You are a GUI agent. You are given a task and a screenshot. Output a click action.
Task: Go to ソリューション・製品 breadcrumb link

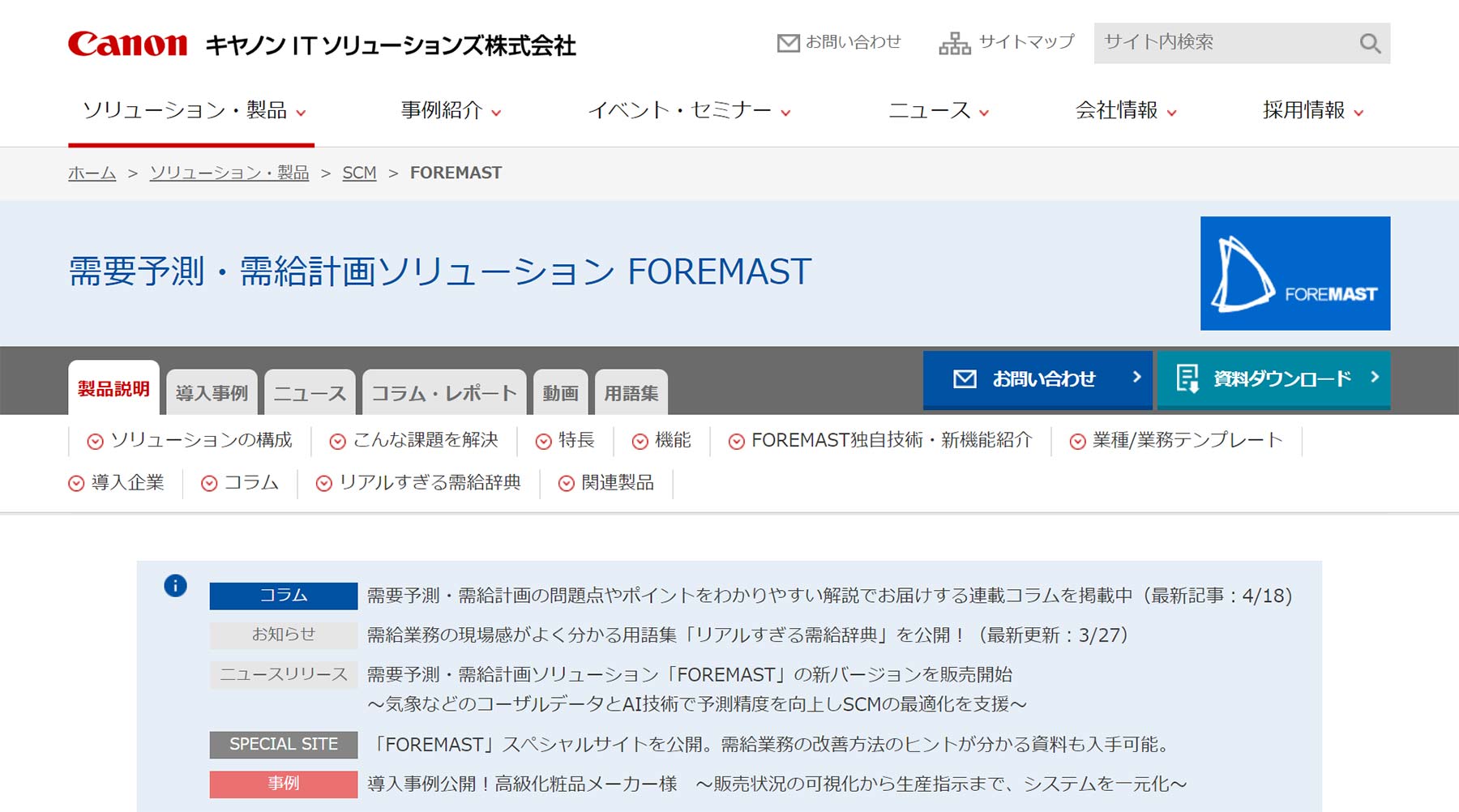coord(229,173)
